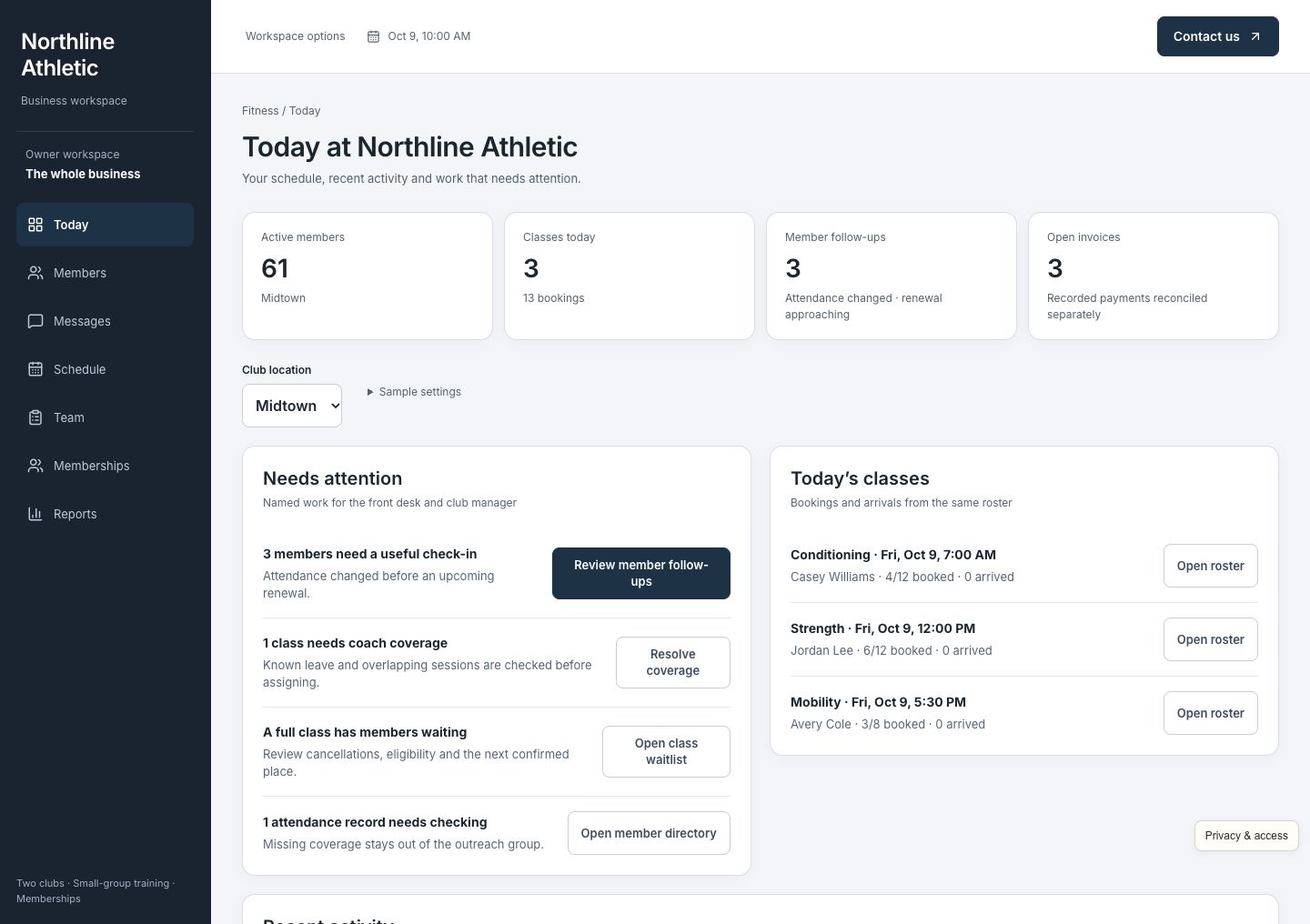This screenshot has height=924, width=1310.
Task: Open the Reports section
Action: coord(105,514)
